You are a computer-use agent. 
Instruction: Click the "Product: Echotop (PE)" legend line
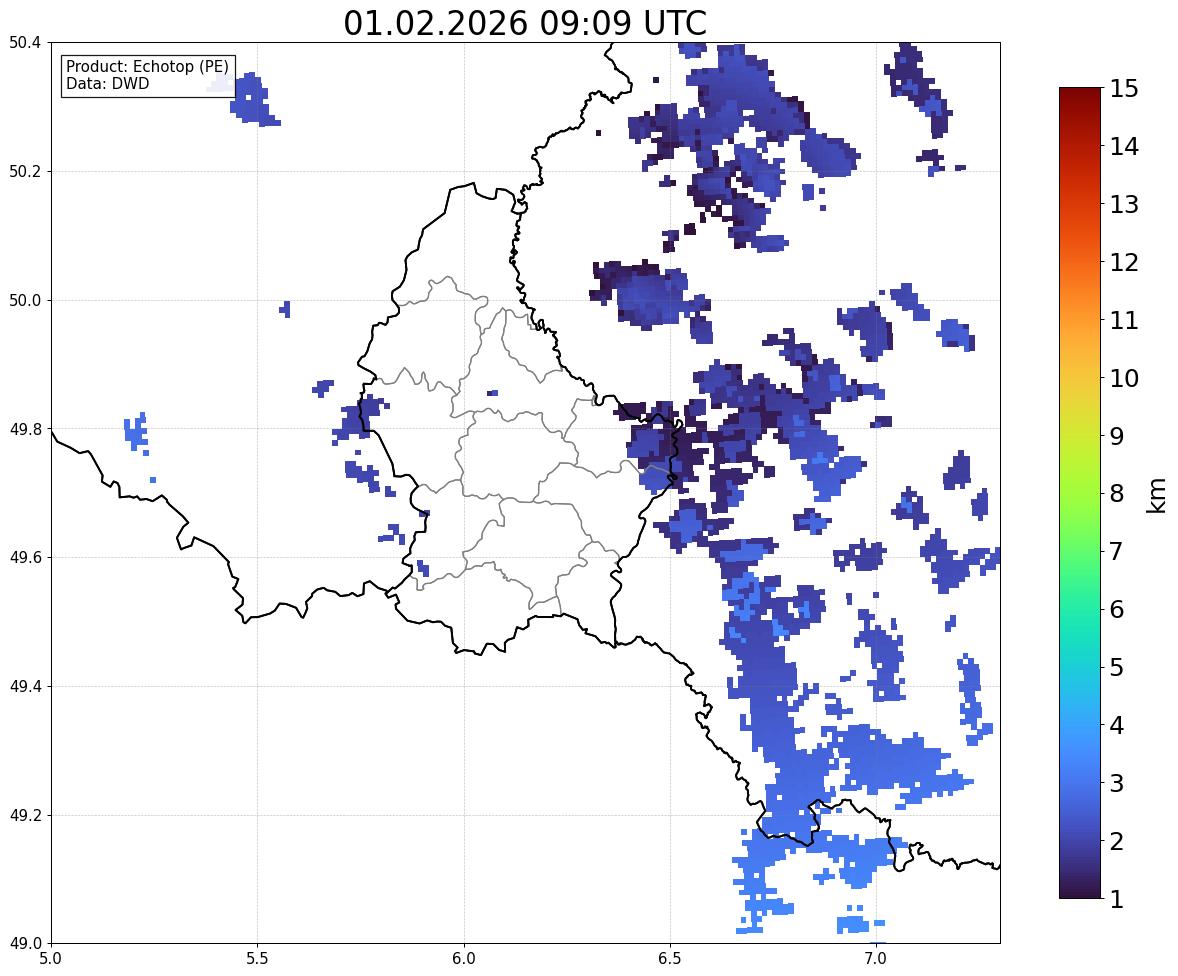[x=147, y=67]
